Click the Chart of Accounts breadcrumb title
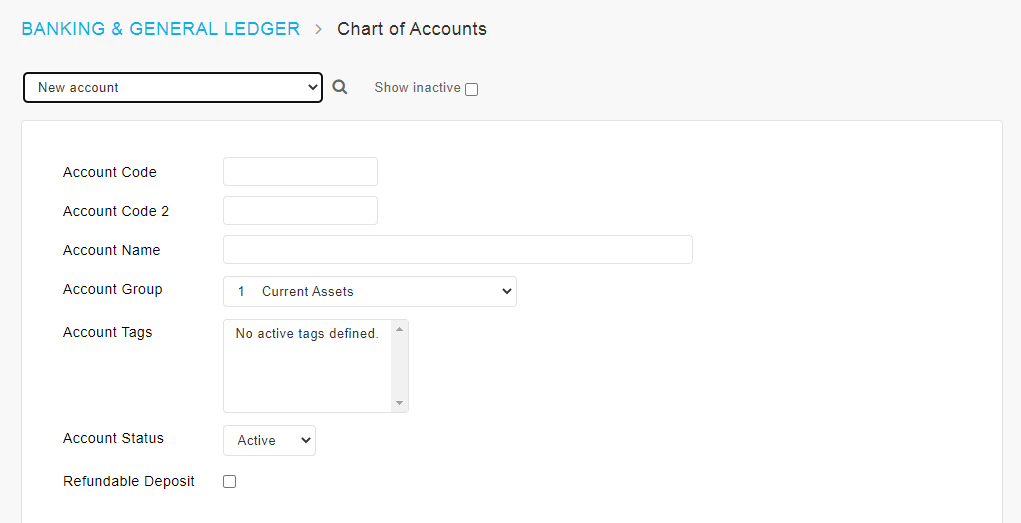 tap(412, 29)
